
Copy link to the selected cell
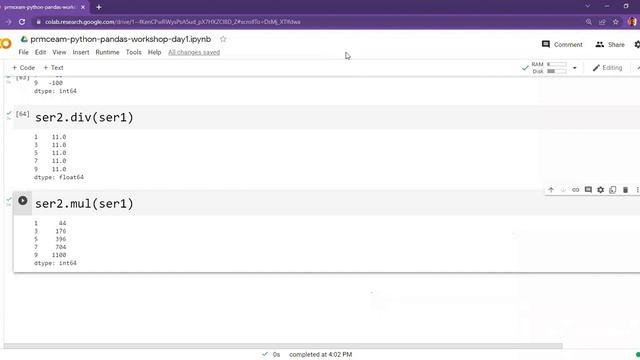click(576, 190)
